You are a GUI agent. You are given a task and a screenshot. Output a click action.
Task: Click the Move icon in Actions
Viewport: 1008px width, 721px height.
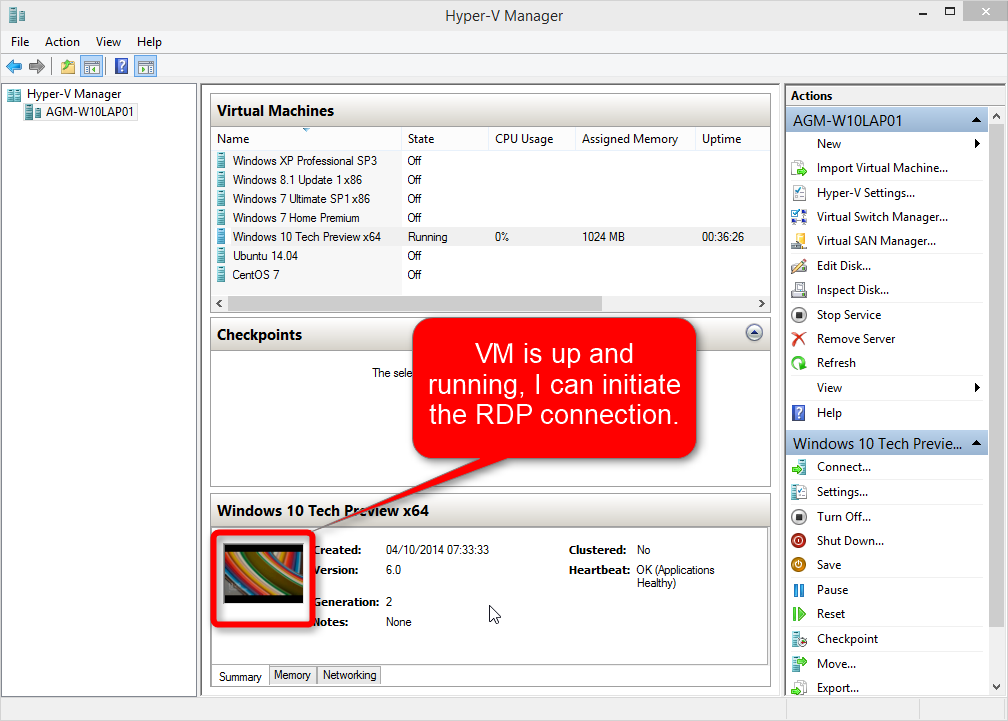[799, 664]
